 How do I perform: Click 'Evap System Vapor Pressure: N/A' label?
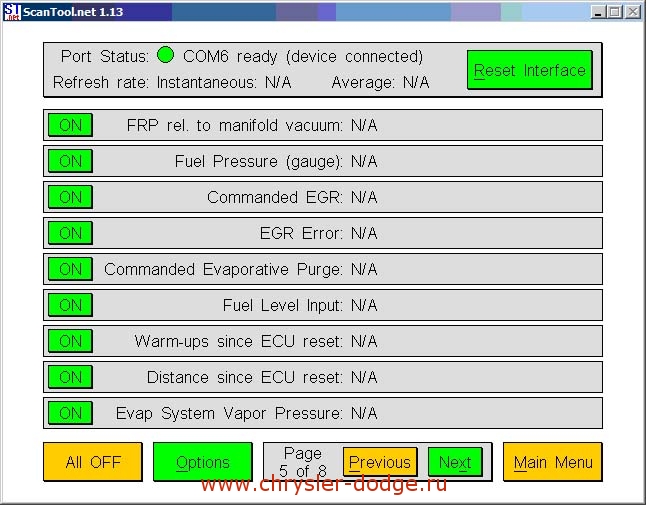click(246, 414)
